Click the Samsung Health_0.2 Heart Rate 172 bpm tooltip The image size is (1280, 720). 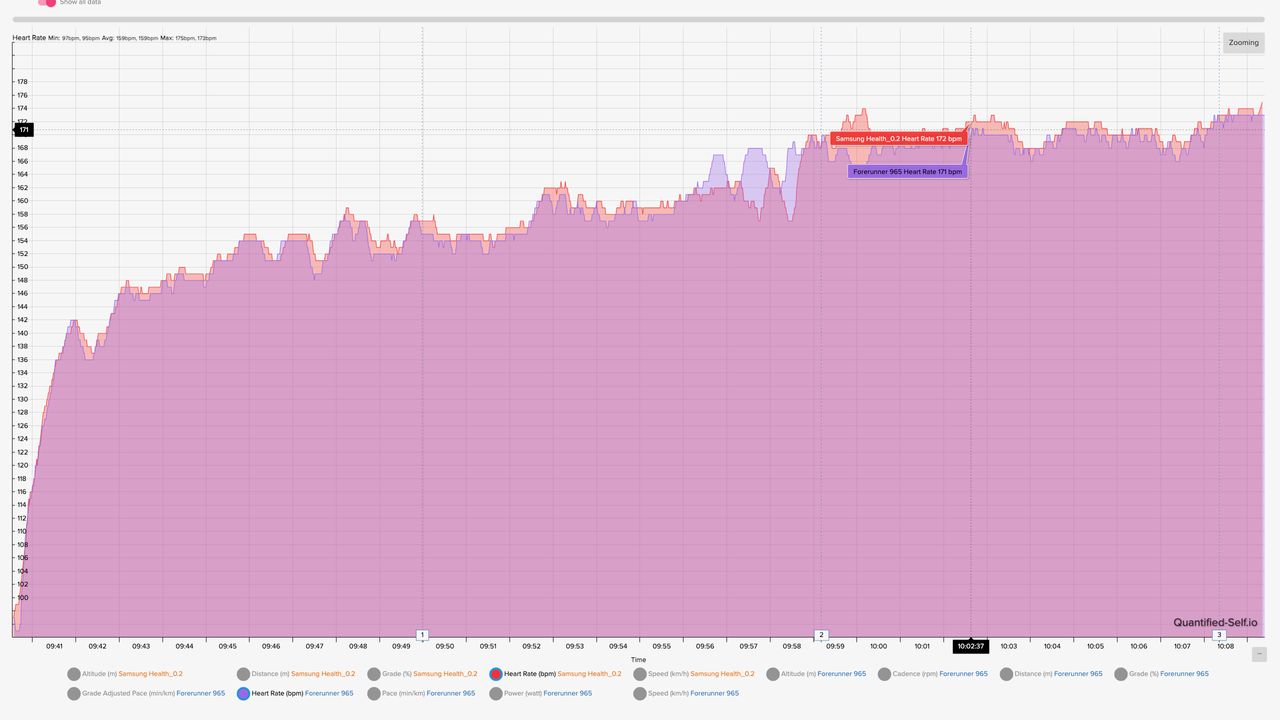899,139
